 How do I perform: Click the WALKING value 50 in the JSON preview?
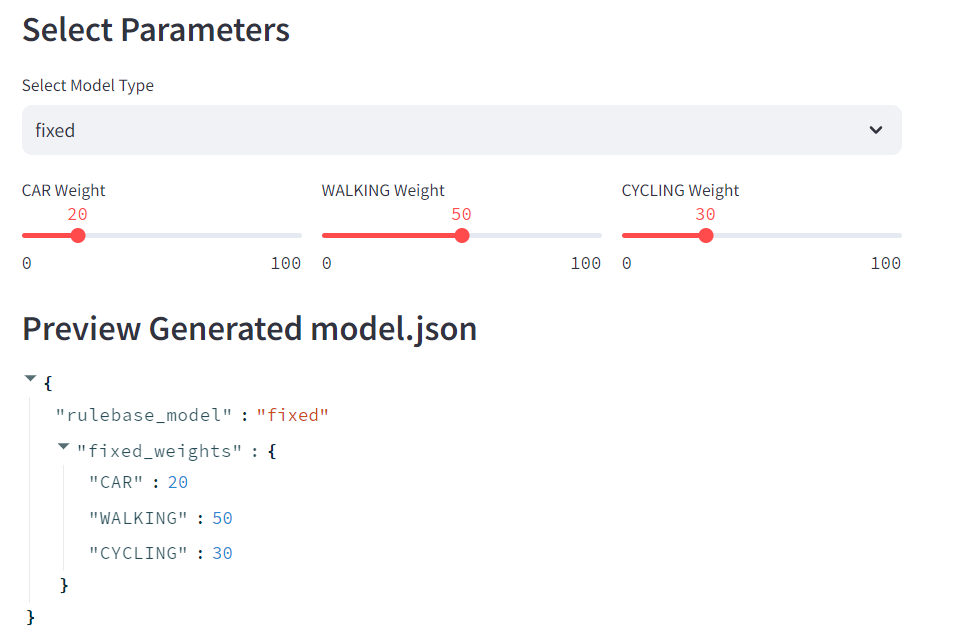[x=222, y=518]
